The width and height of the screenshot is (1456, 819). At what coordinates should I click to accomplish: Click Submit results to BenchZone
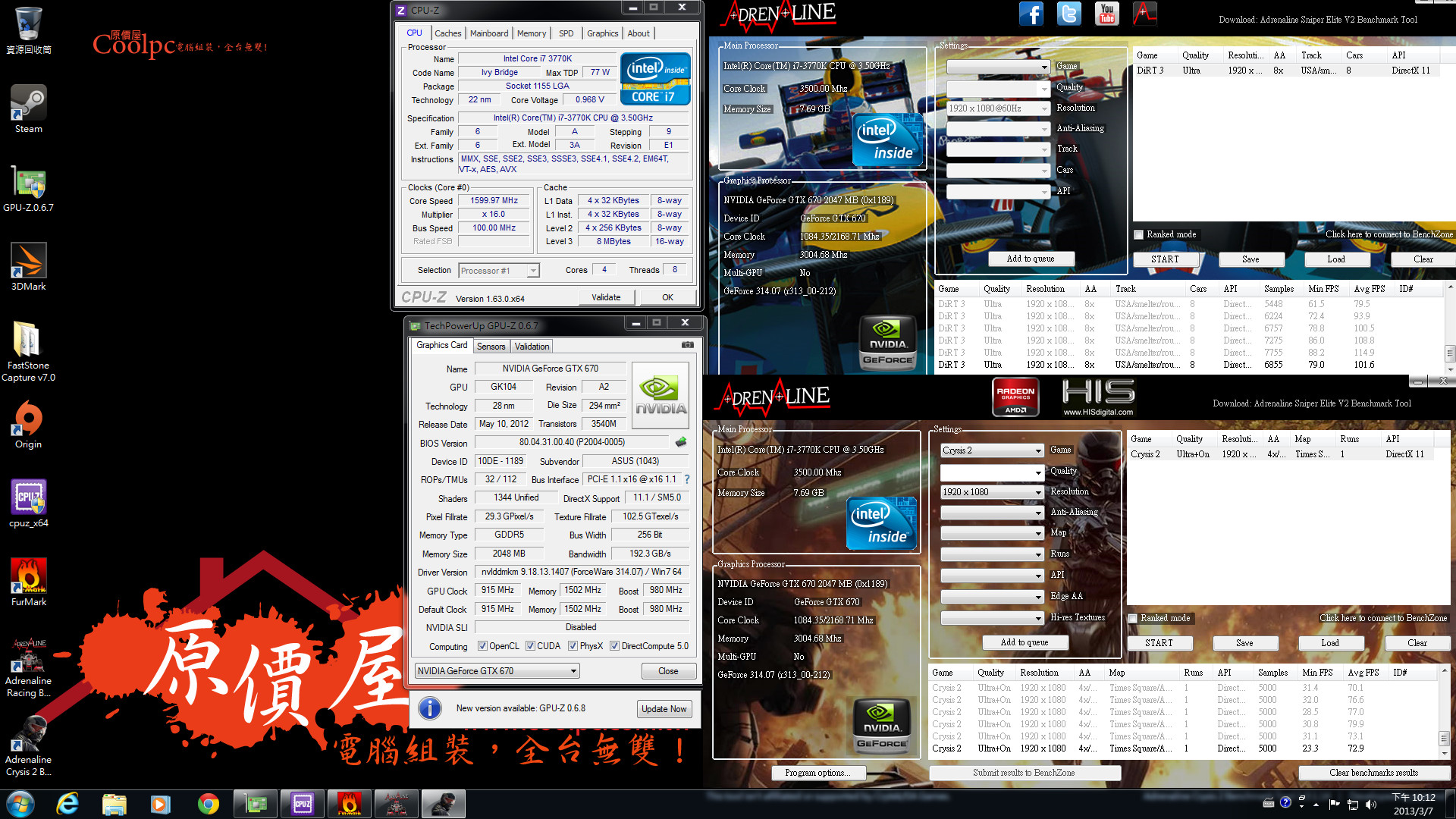[1024, 773]
